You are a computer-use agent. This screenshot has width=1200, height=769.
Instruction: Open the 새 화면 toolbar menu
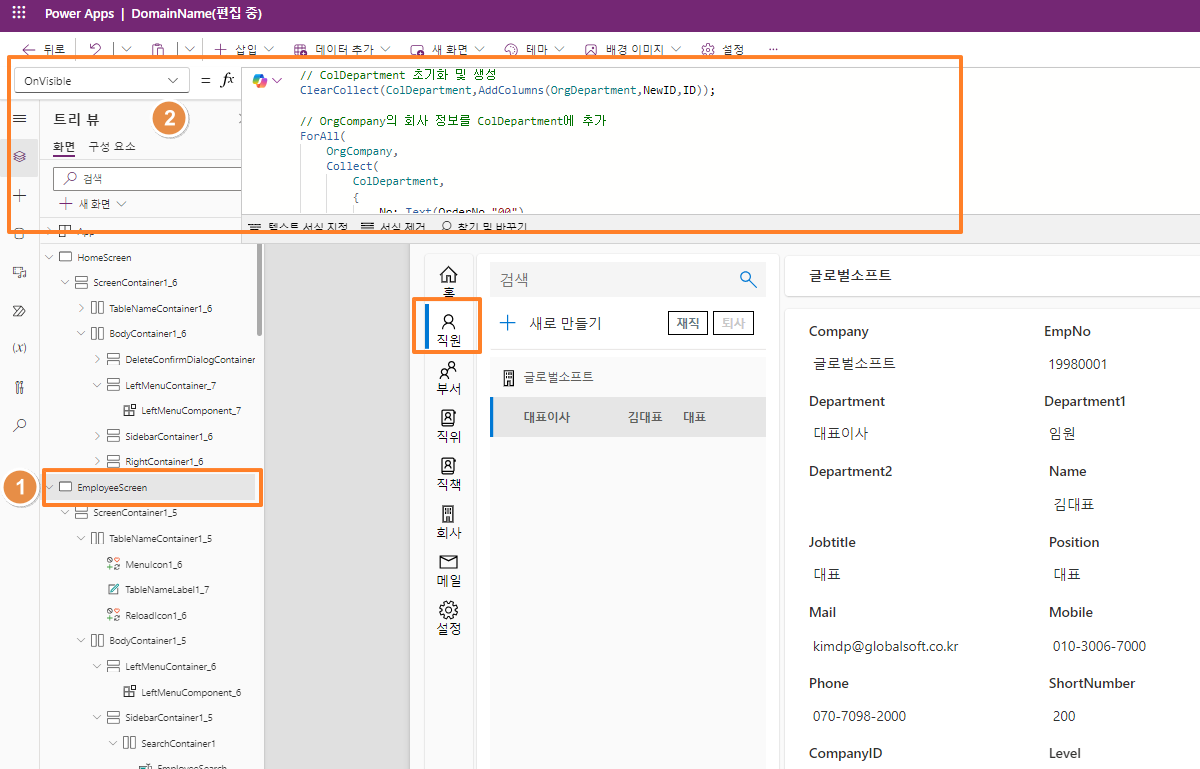(447, 48)
